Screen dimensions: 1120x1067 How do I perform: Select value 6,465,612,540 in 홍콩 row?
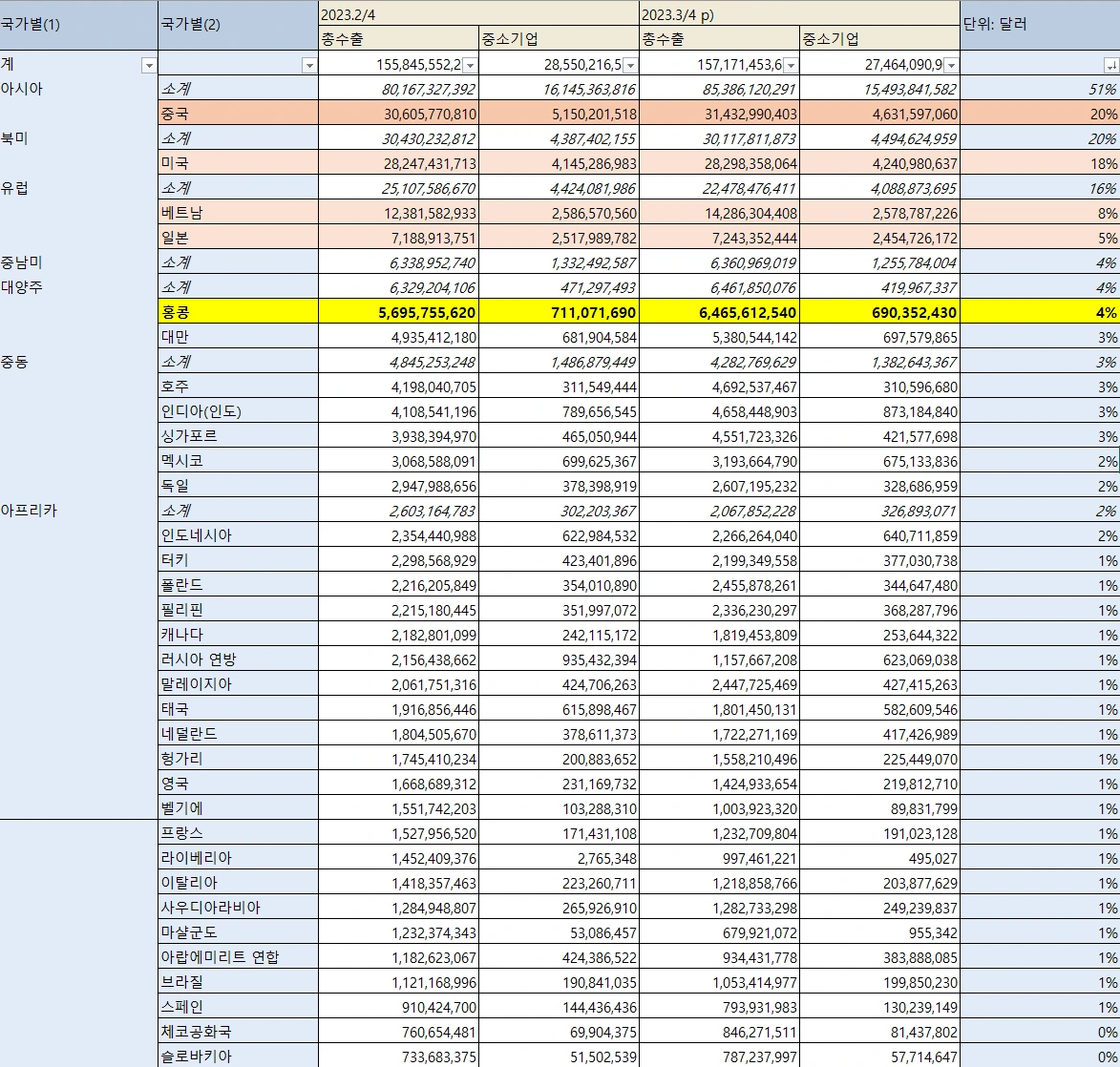coord(719,311)
